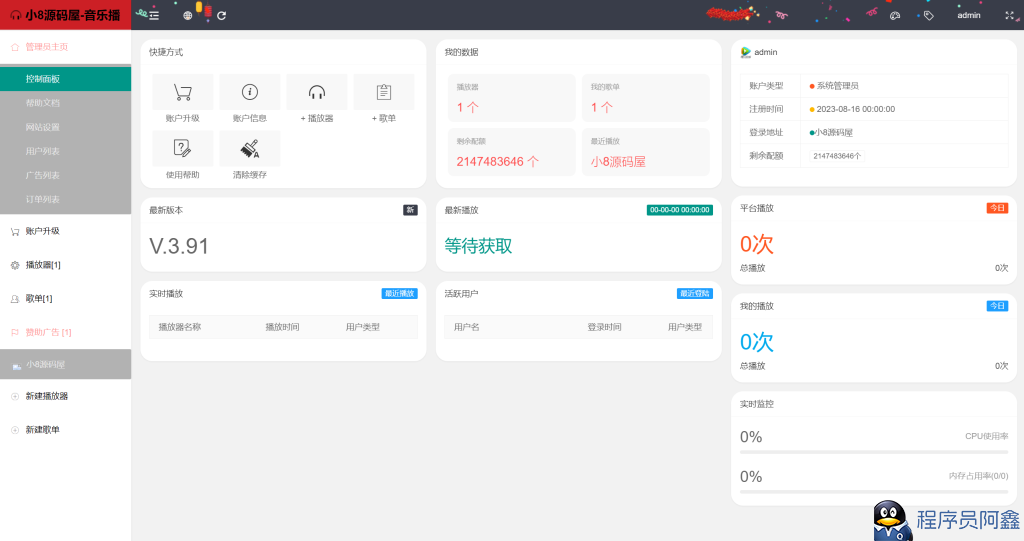Click 新建播放器 in sidebar
Viewport: 1024px width, 541px height.
point(65,396)
